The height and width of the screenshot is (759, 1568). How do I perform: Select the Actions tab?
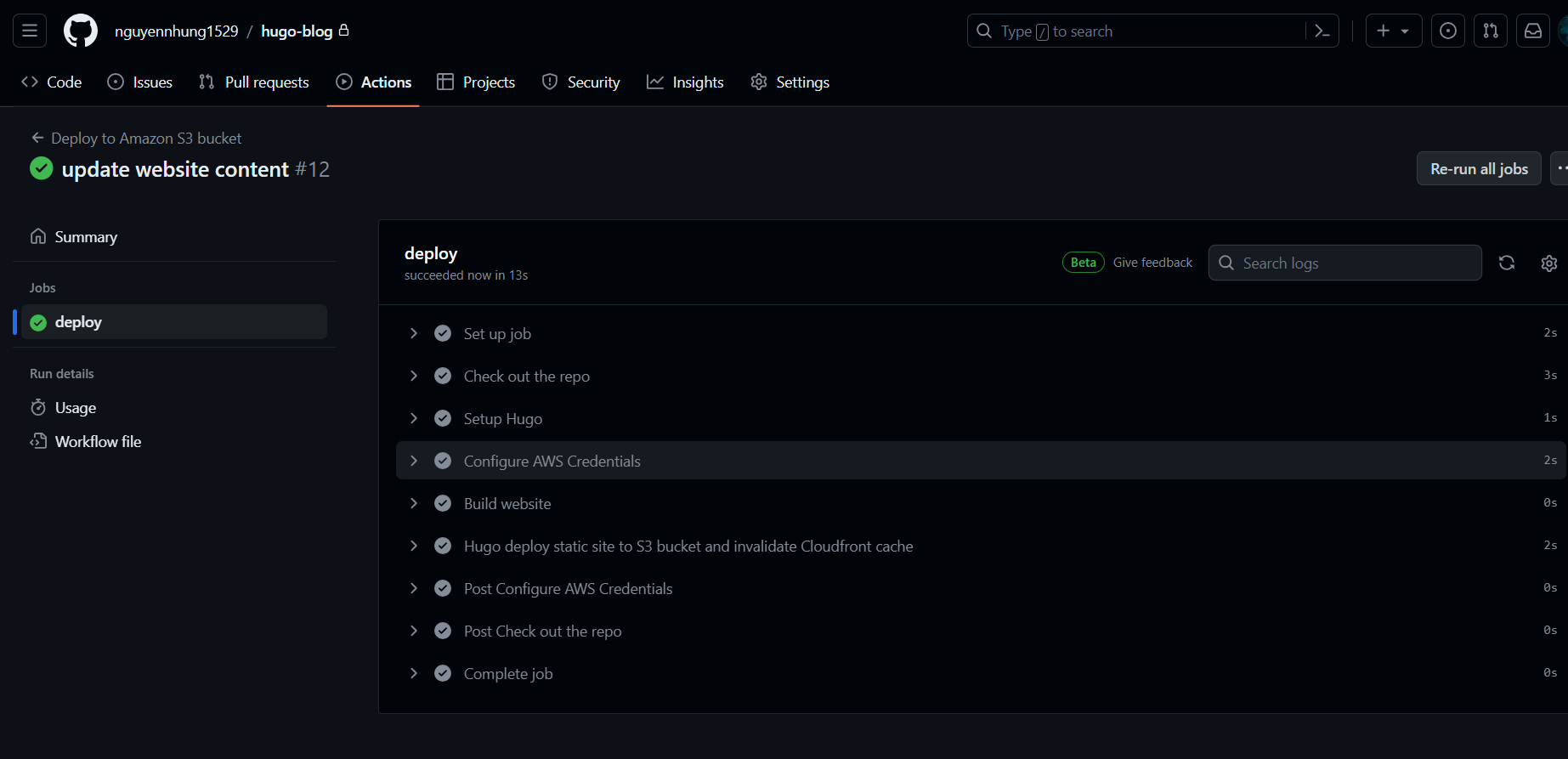tap(374, 82)
